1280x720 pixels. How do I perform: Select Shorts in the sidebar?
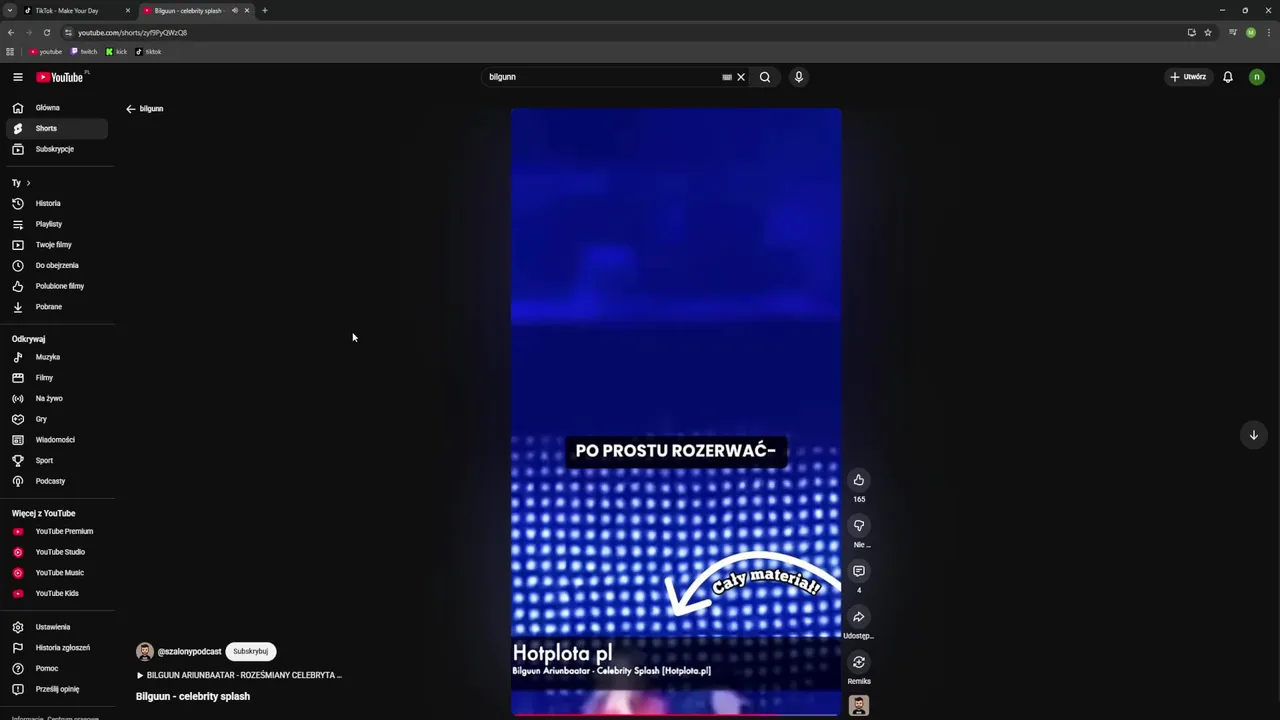[x=56, y=128]
